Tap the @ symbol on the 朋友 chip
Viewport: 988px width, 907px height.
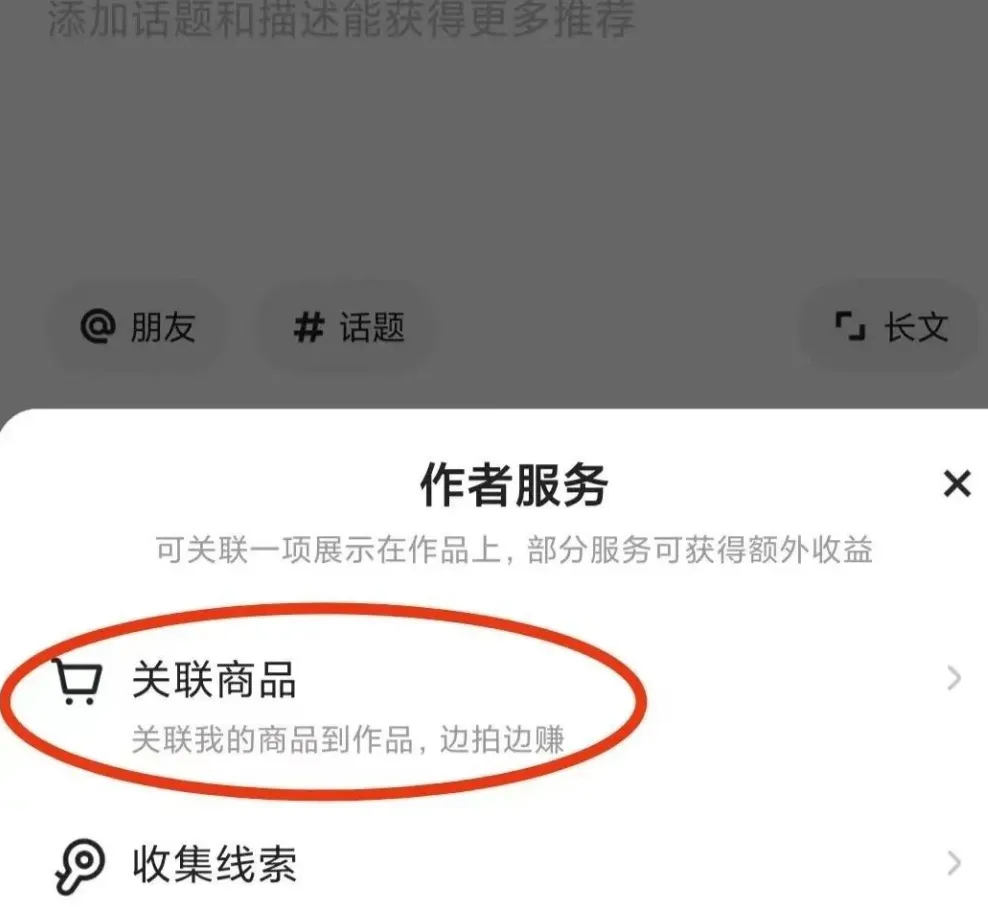98,326
